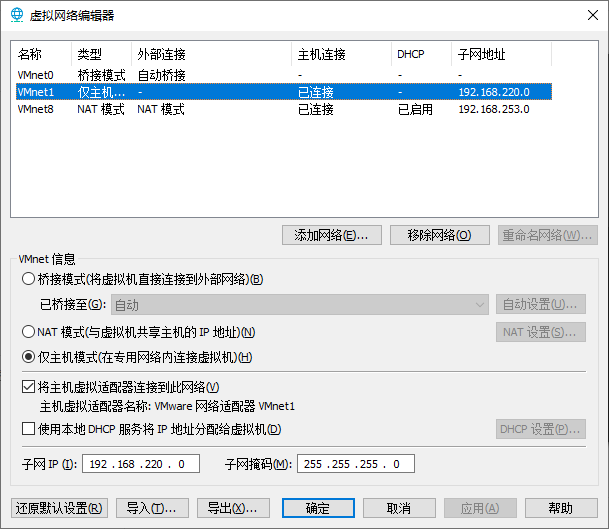The width and height of the screenshot is (609, 529).
Task: Click the 外部连接 column header
Action: click(x=211, y=54)
